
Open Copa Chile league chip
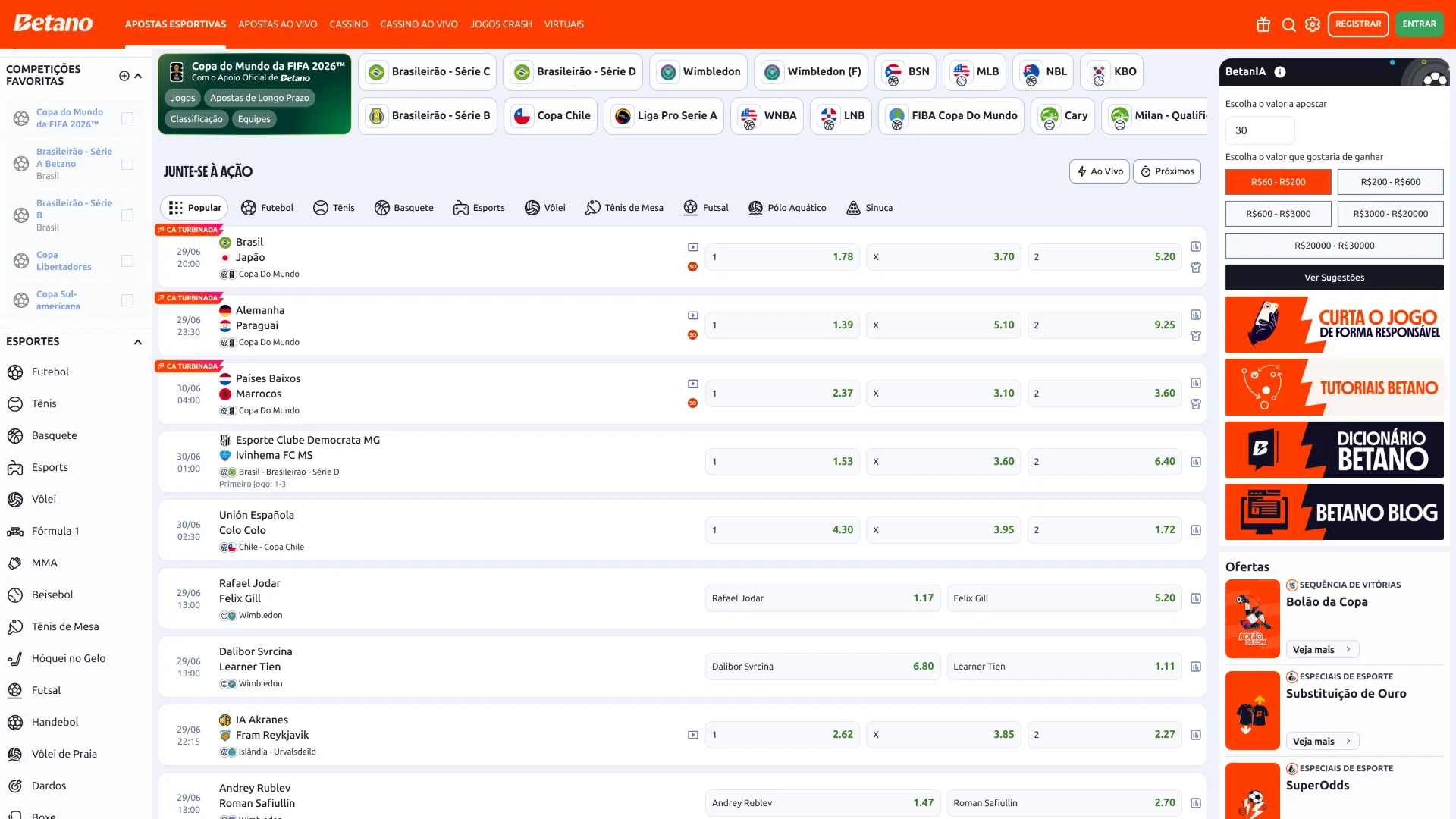tap(551, 116)
